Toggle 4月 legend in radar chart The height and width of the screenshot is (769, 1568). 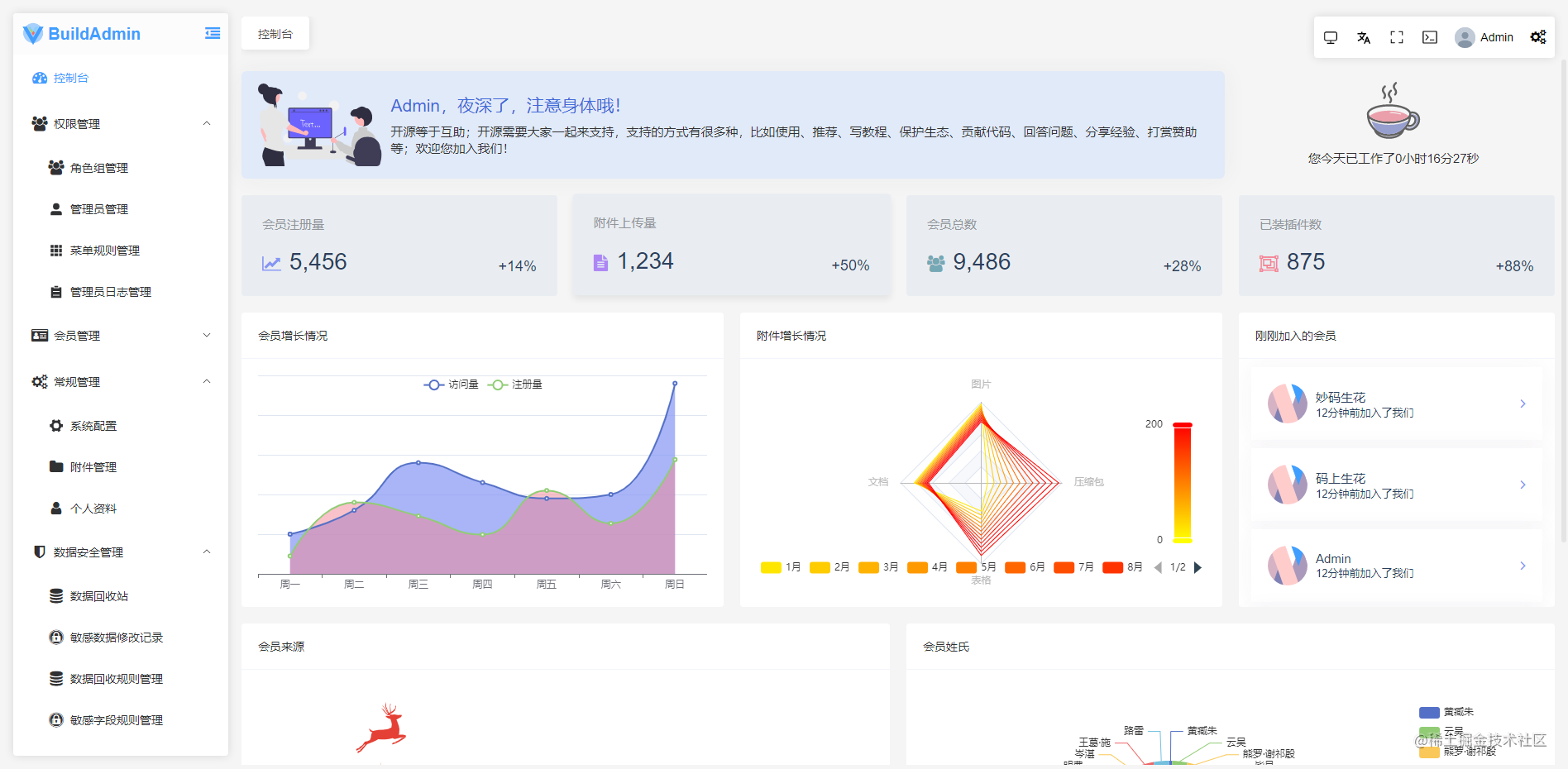(x=927, y=567)
